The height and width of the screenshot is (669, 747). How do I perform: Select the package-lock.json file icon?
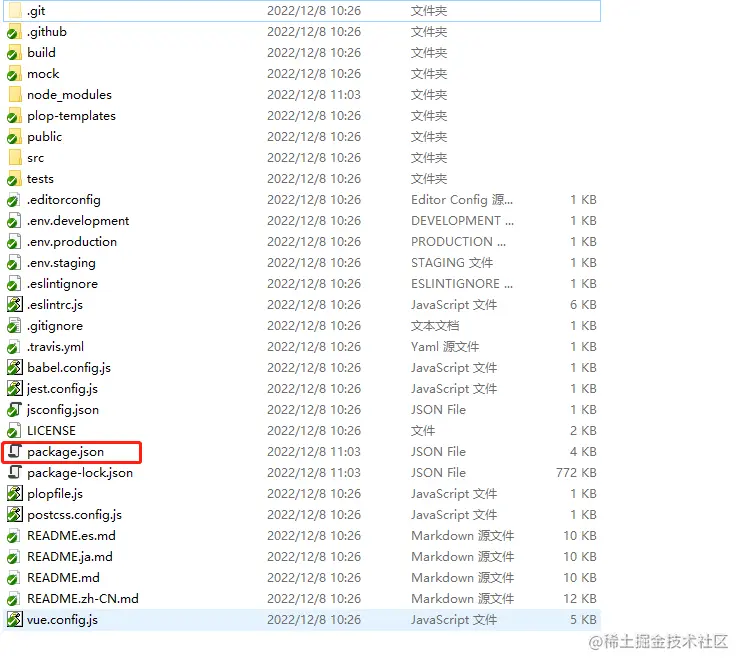click(15, 472)
